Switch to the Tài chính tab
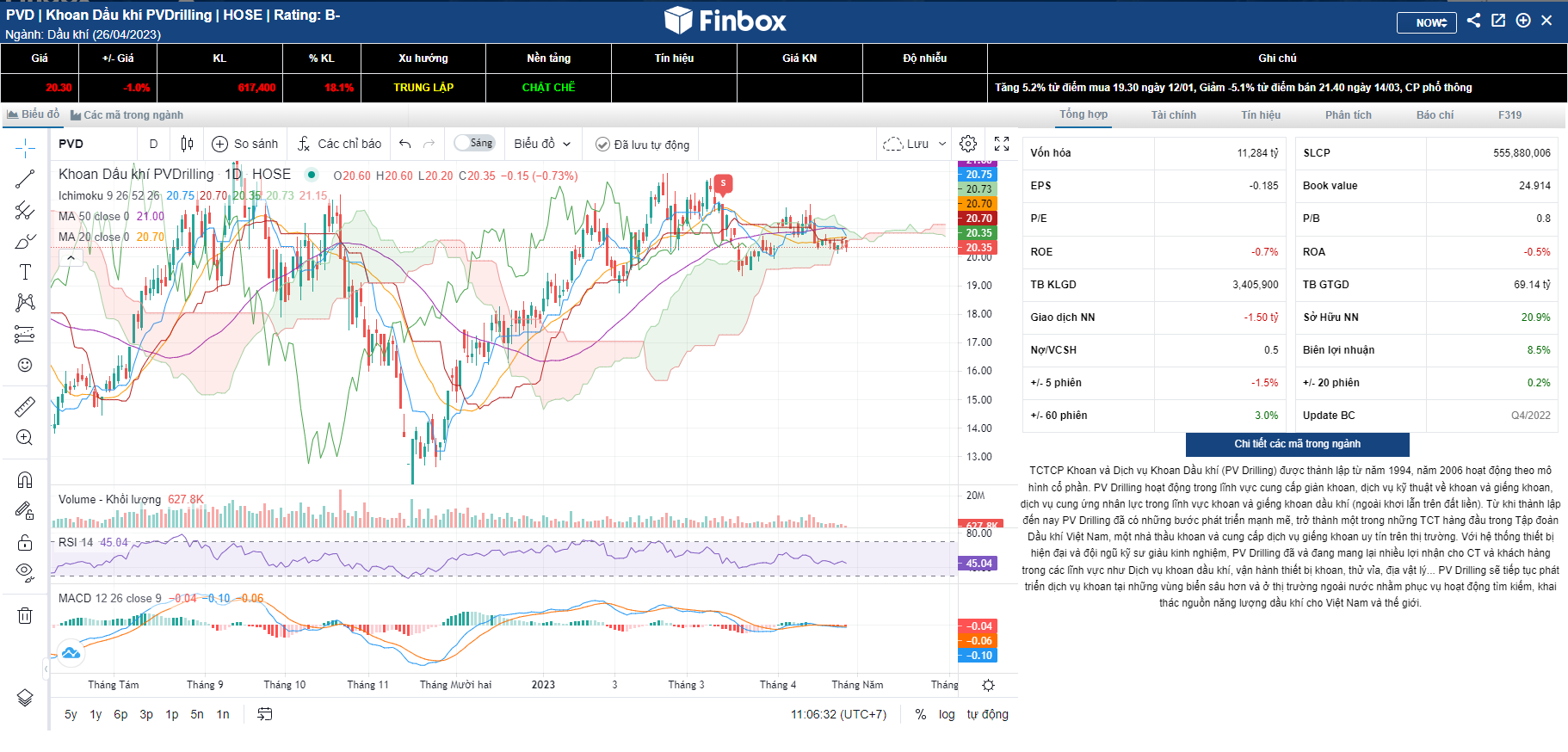 tap(1174, 114)
